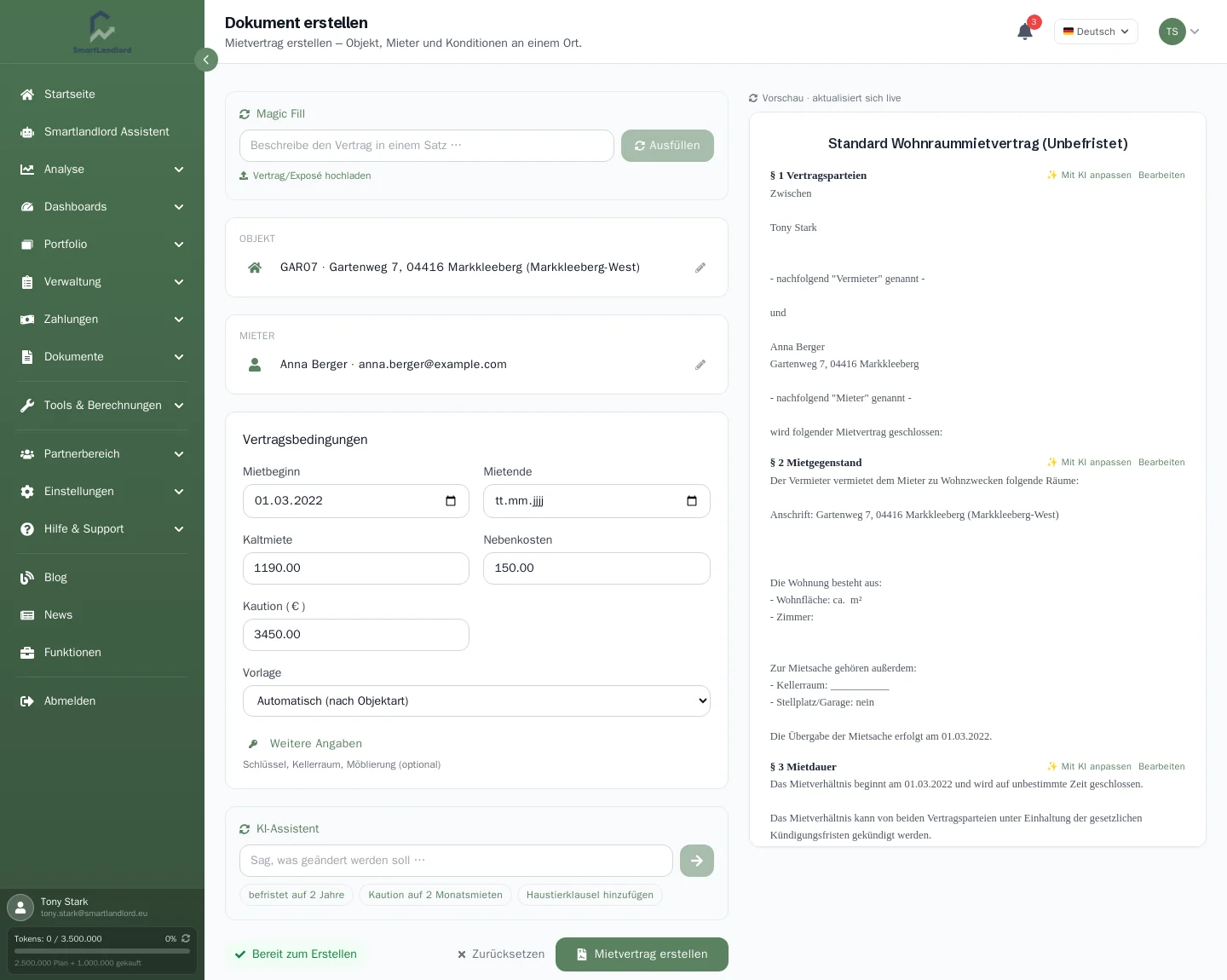Click the SmartLandlord logo
This screenshot has height=980, width=1227.
point(102,32)
